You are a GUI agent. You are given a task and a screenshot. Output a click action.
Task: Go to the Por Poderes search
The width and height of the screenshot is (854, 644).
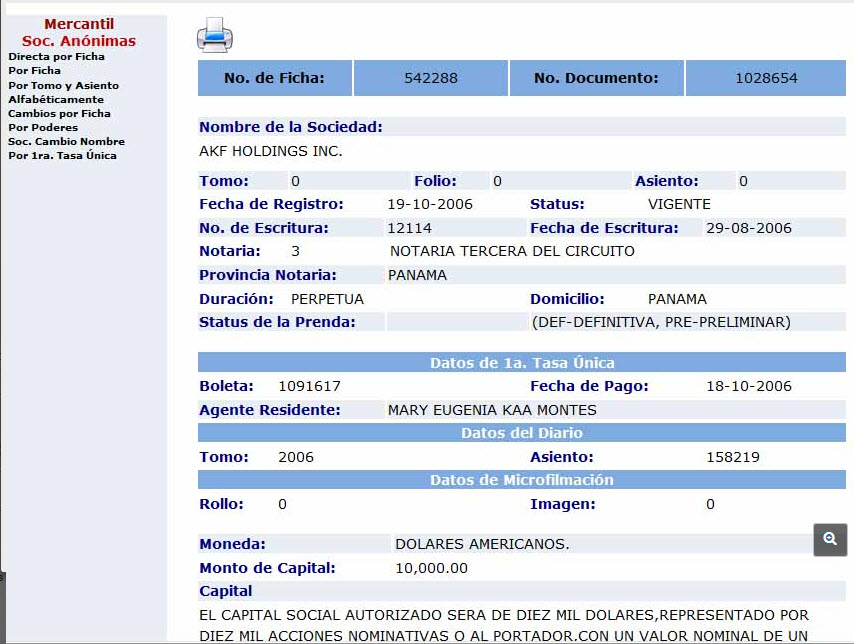[43, 127]
